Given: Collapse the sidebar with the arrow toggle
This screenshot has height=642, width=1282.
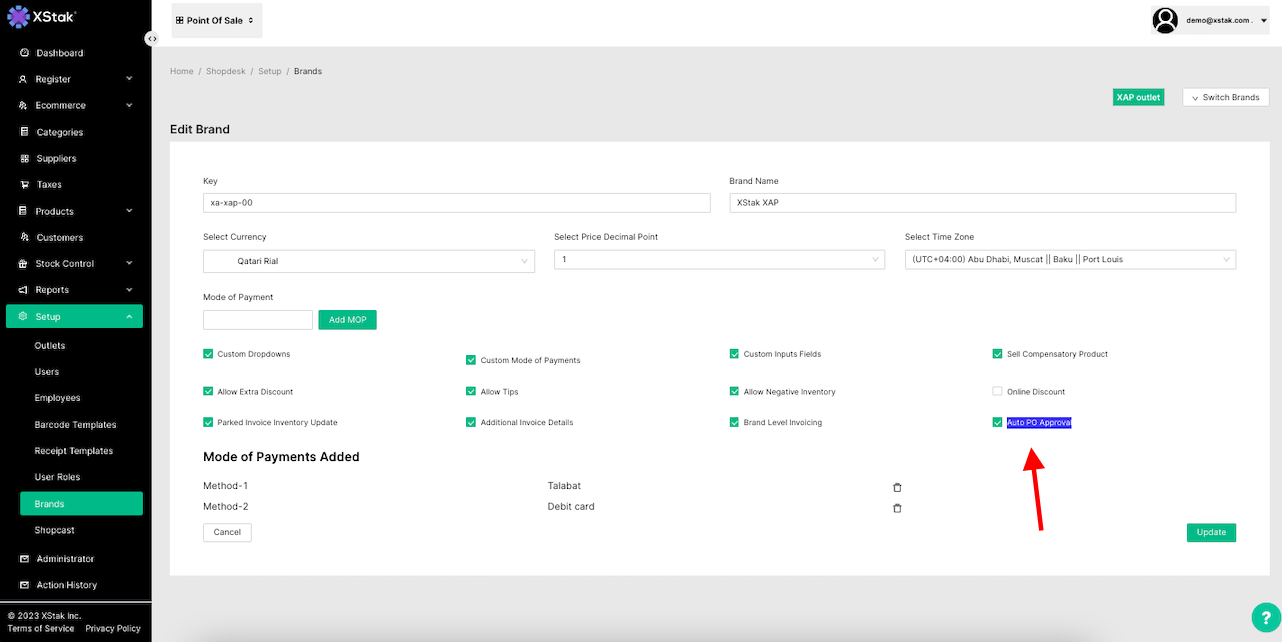Looking at the screenshot, I should [152, 38].
